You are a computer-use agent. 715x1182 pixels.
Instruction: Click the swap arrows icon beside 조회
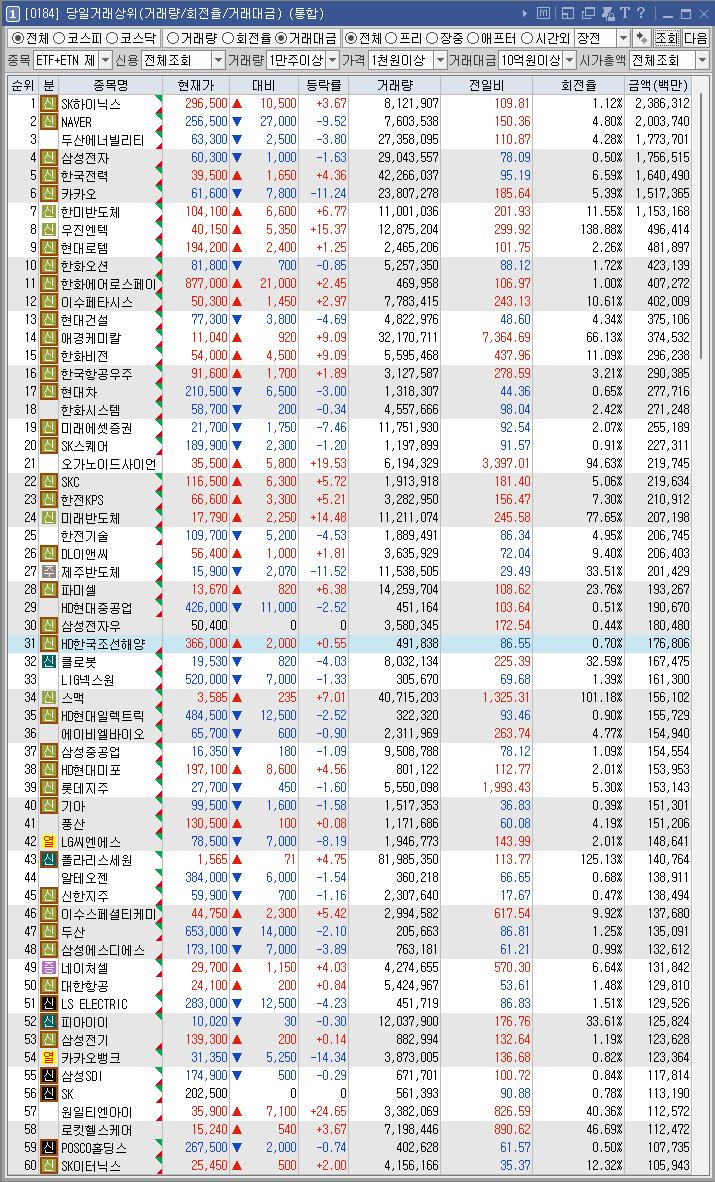point(642,38)
